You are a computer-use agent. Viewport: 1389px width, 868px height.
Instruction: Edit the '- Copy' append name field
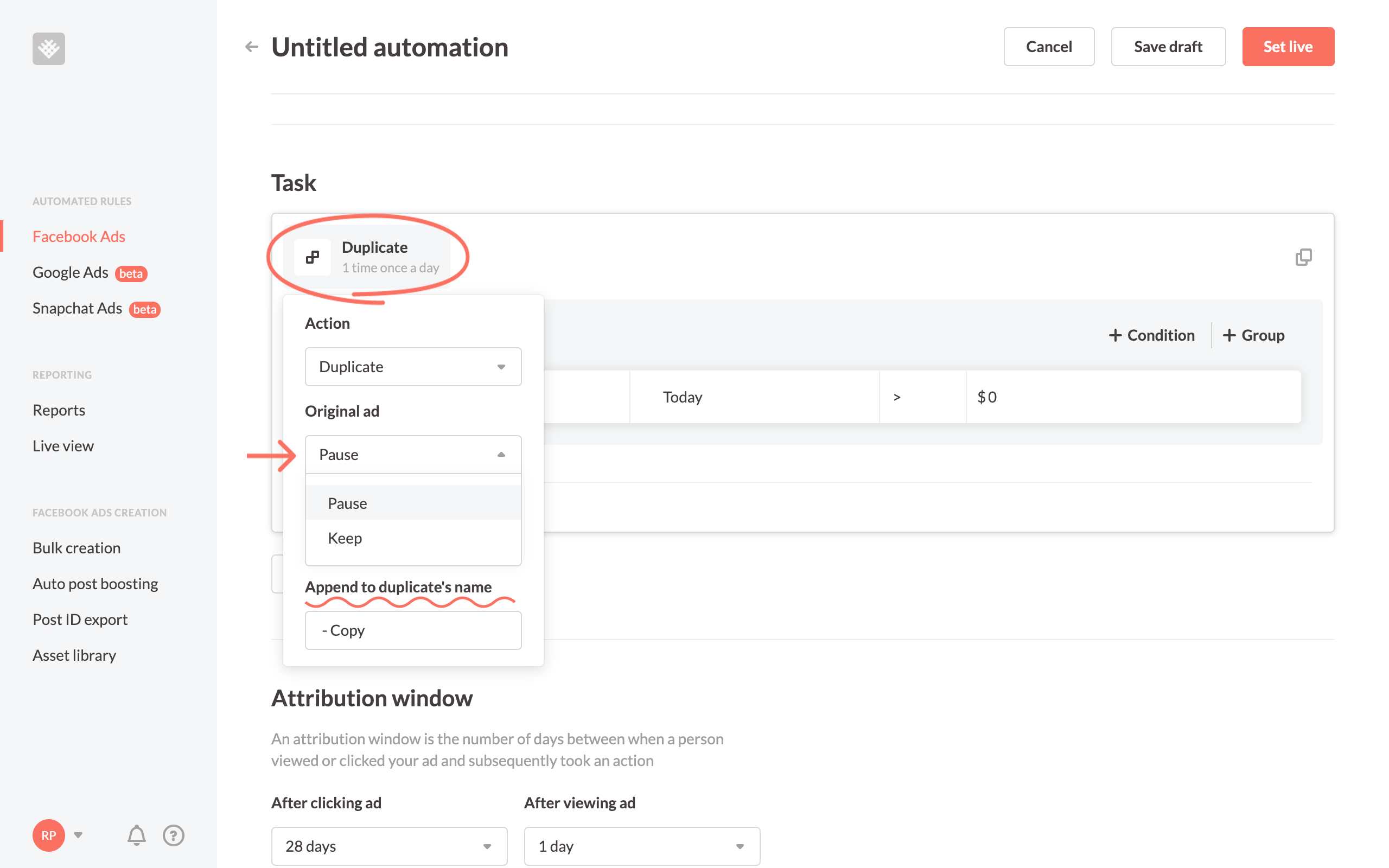(413, 630)
